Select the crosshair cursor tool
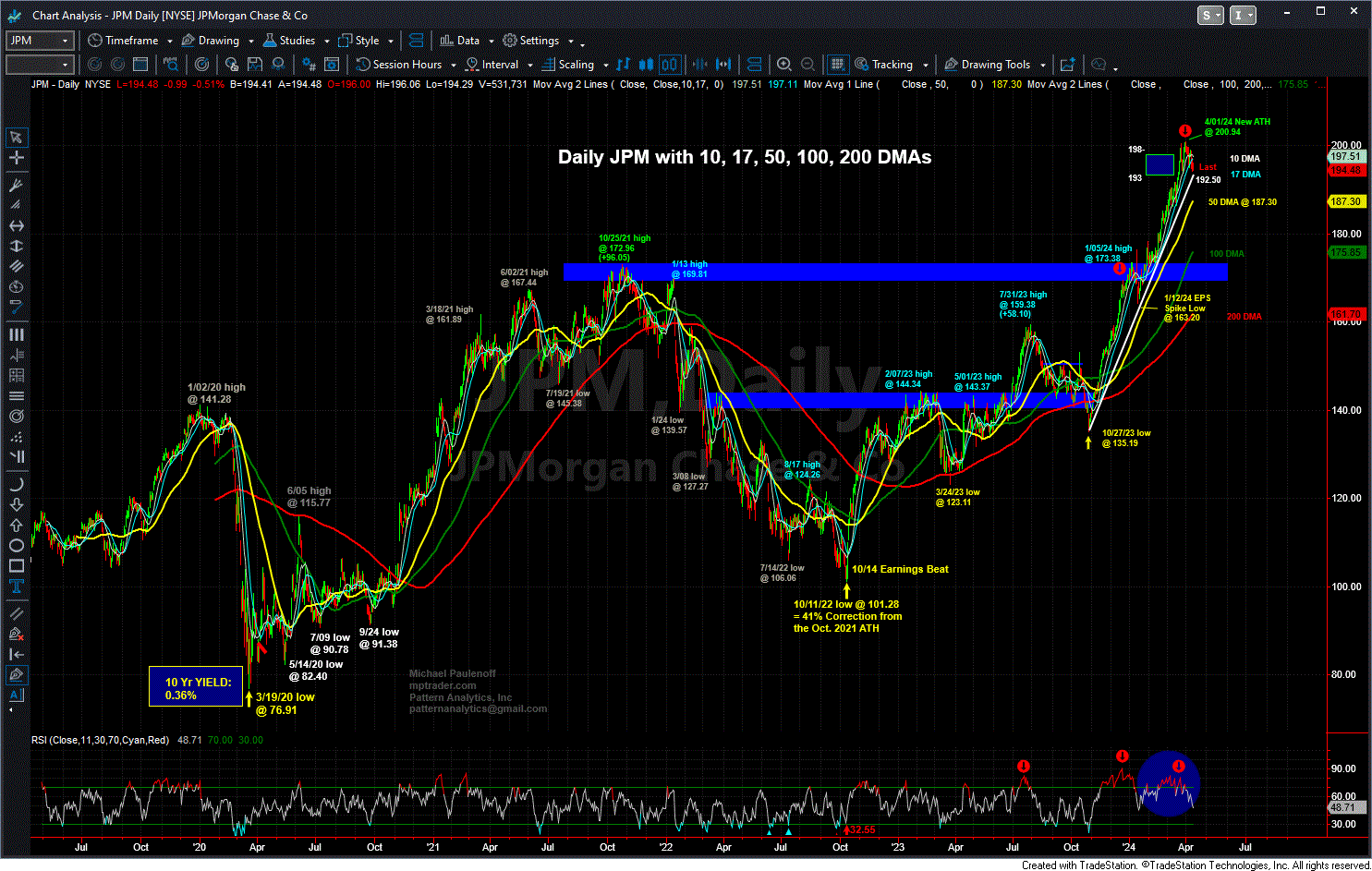Screen dimensions: 1372x871 (16, 158)
